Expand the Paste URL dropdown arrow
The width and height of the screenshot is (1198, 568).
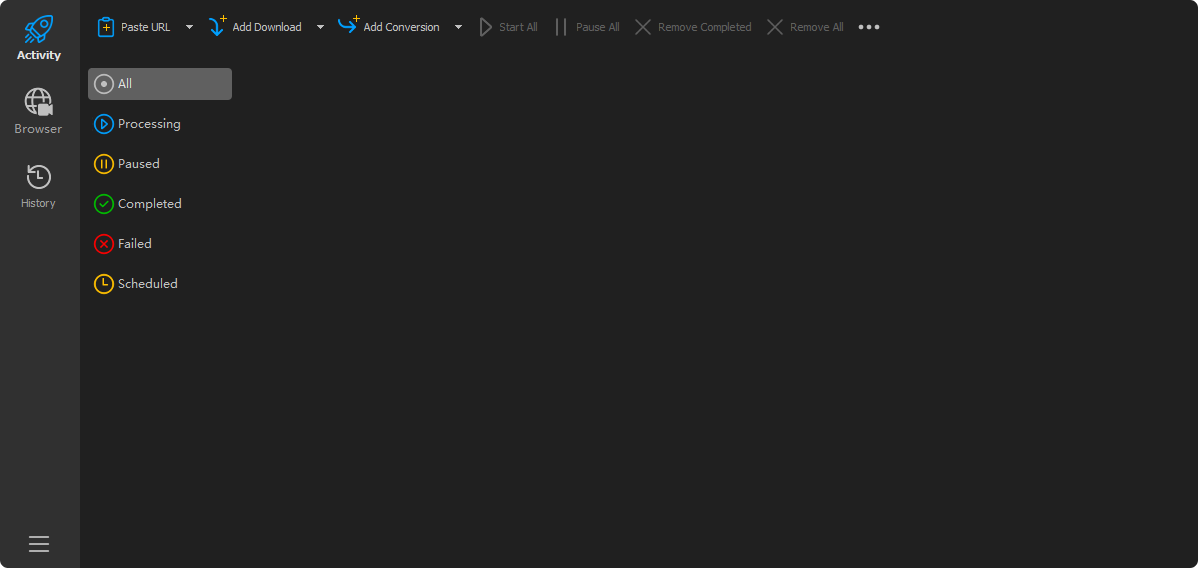point(189,27)
